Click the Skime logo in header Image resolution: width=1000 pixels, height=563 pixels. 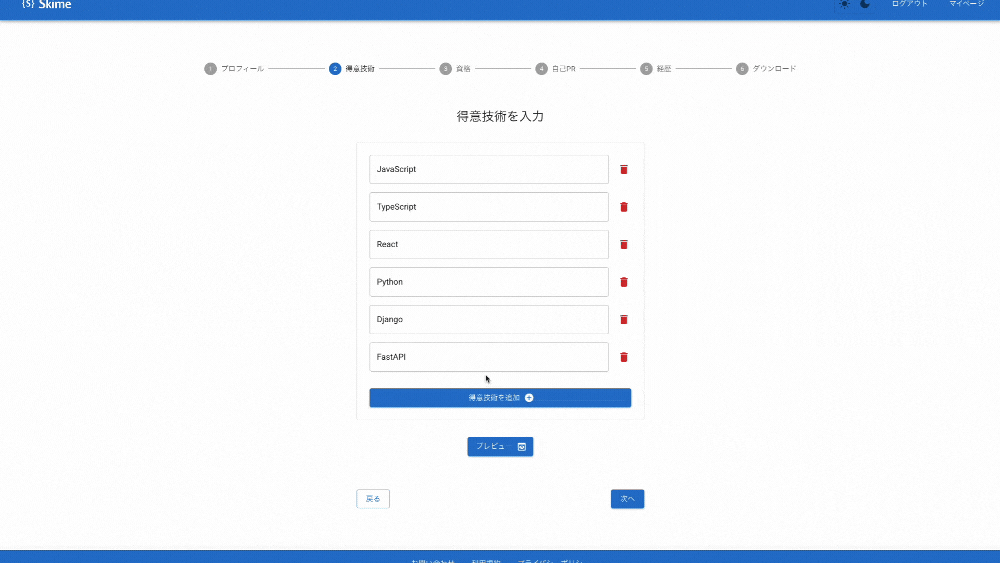tap(47, 4)
